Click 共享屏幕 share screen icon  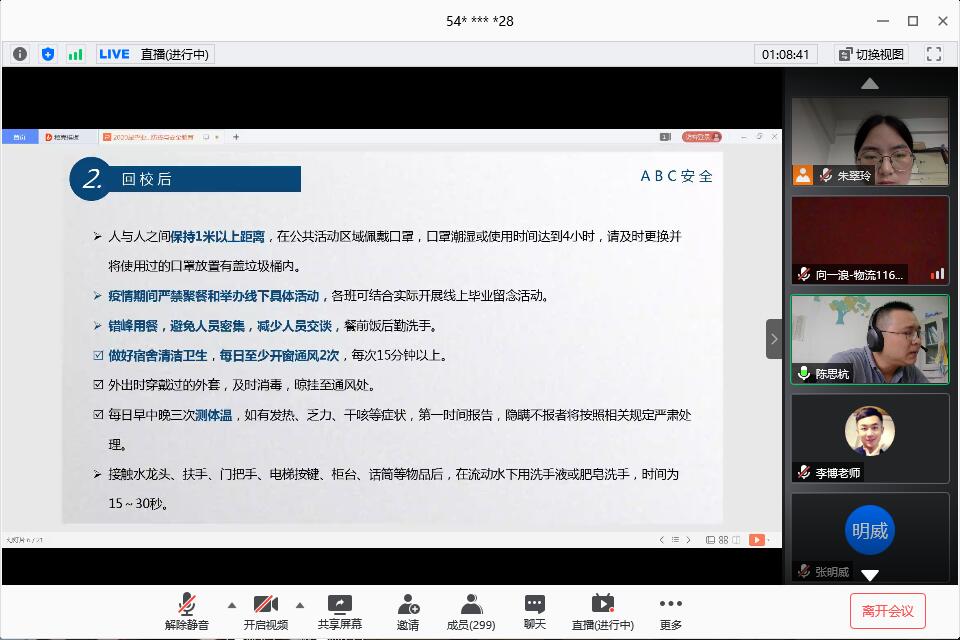click(340, 611)
